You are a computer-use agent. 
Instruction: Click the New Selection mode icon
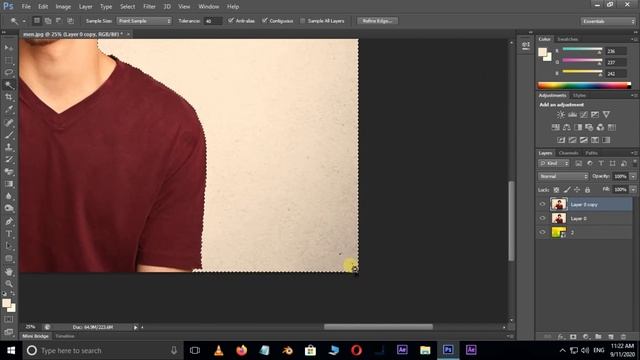[37, 20]
